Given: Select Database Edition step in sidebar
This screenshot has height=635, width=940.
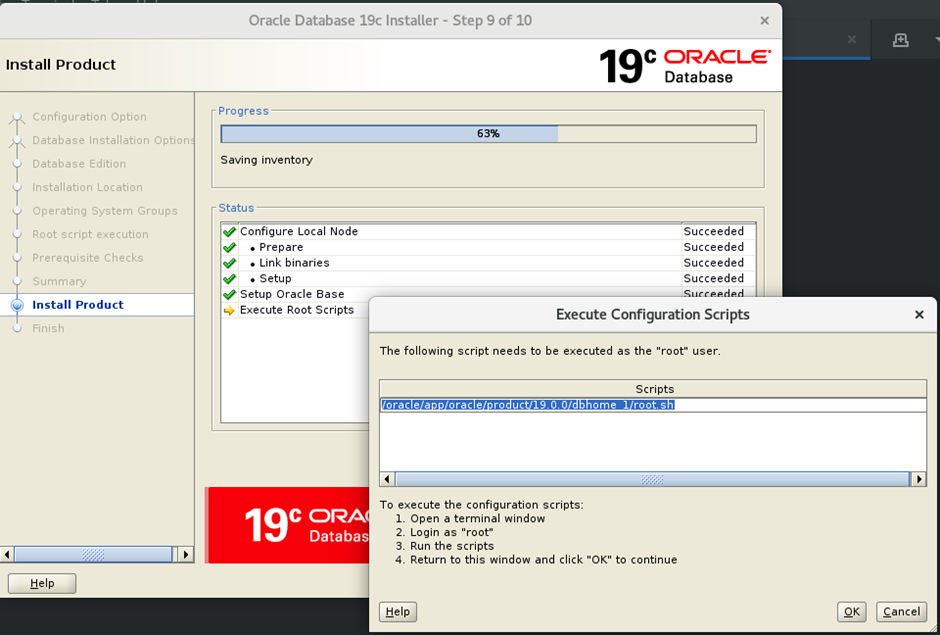Looking at the screenshot, I should pos(79,164).
